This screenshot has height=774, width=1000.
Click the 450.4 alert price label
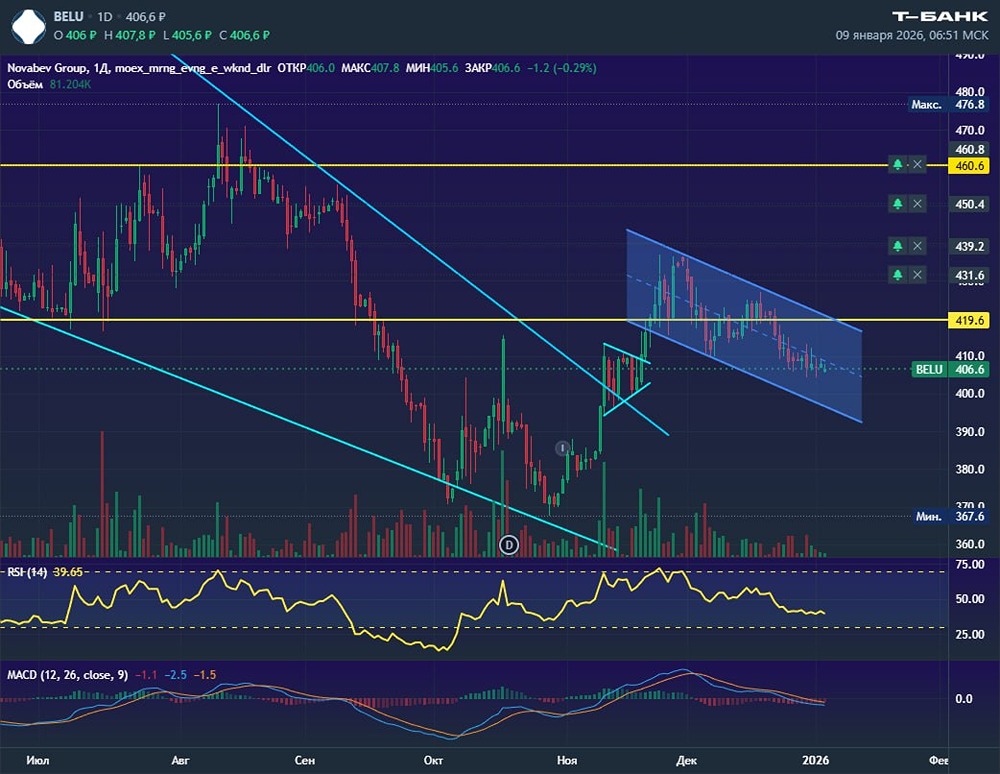[x=969, y=205]
